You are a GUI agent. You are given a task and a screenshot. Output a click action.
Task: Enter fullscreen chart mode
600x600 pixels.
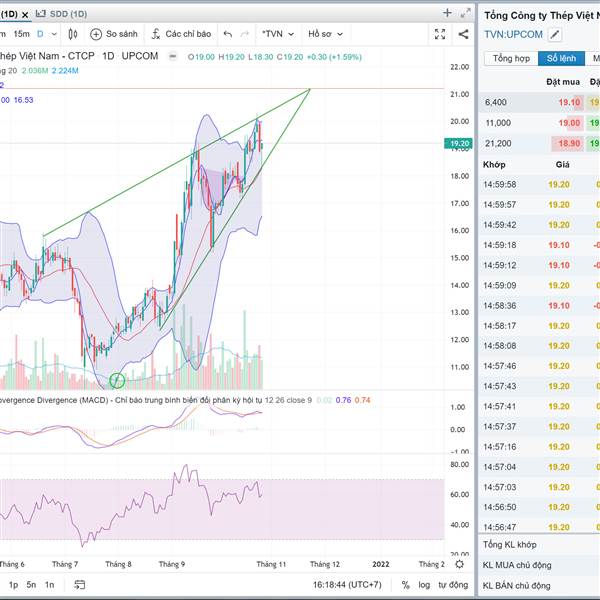tap(440, 34)
